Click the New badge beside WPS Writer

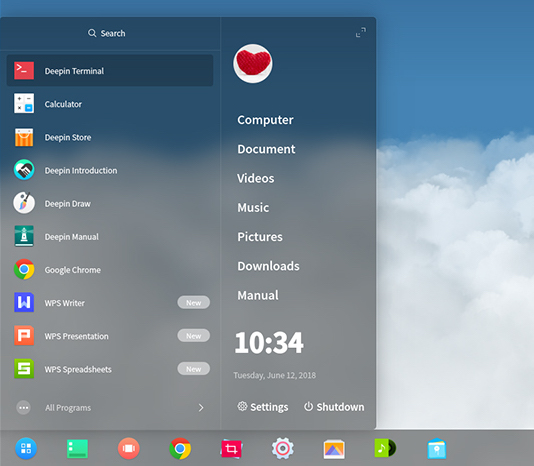tap(193, 302)
